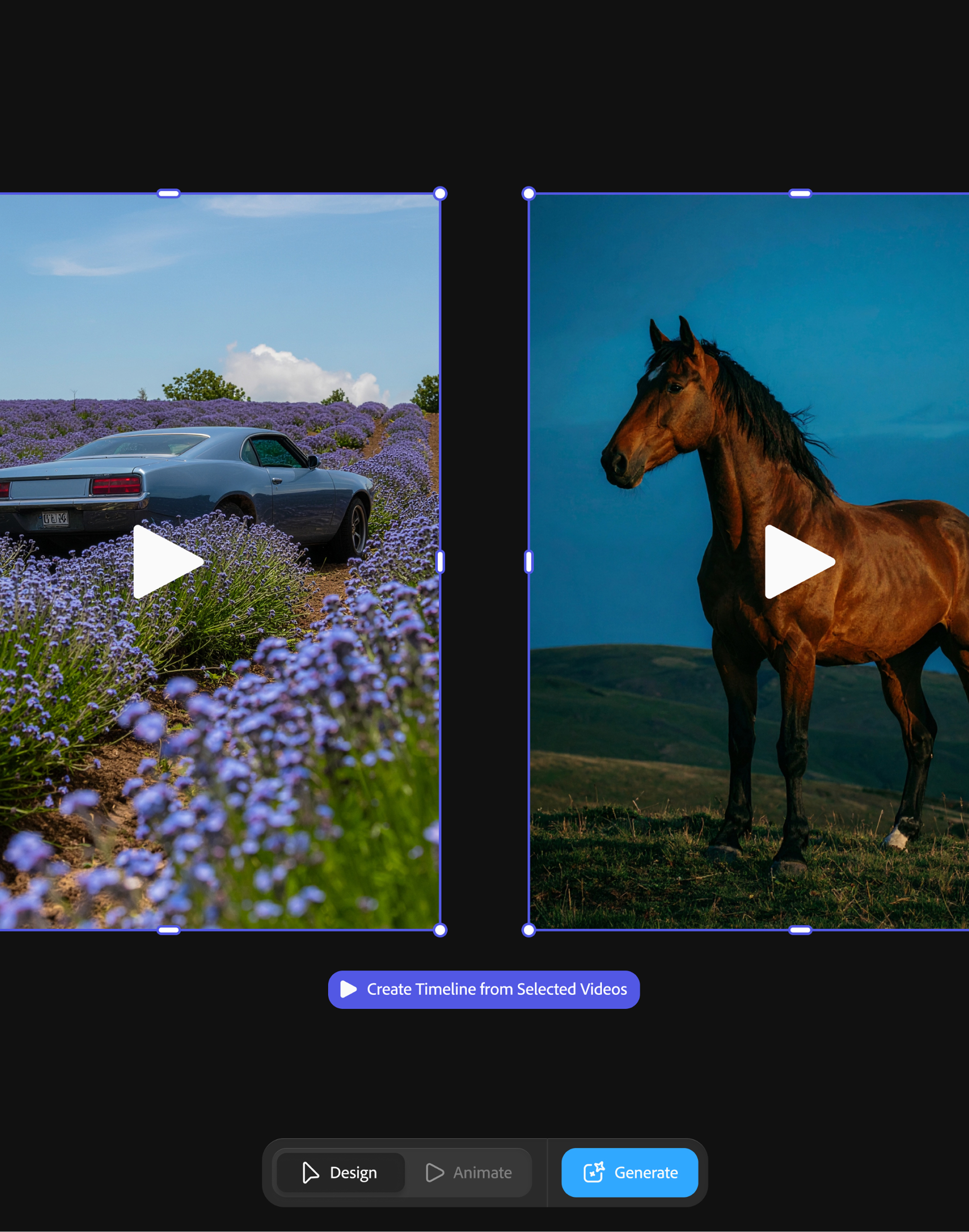
Task: Click right edge handle of car video
Action: tap(440, 562)
